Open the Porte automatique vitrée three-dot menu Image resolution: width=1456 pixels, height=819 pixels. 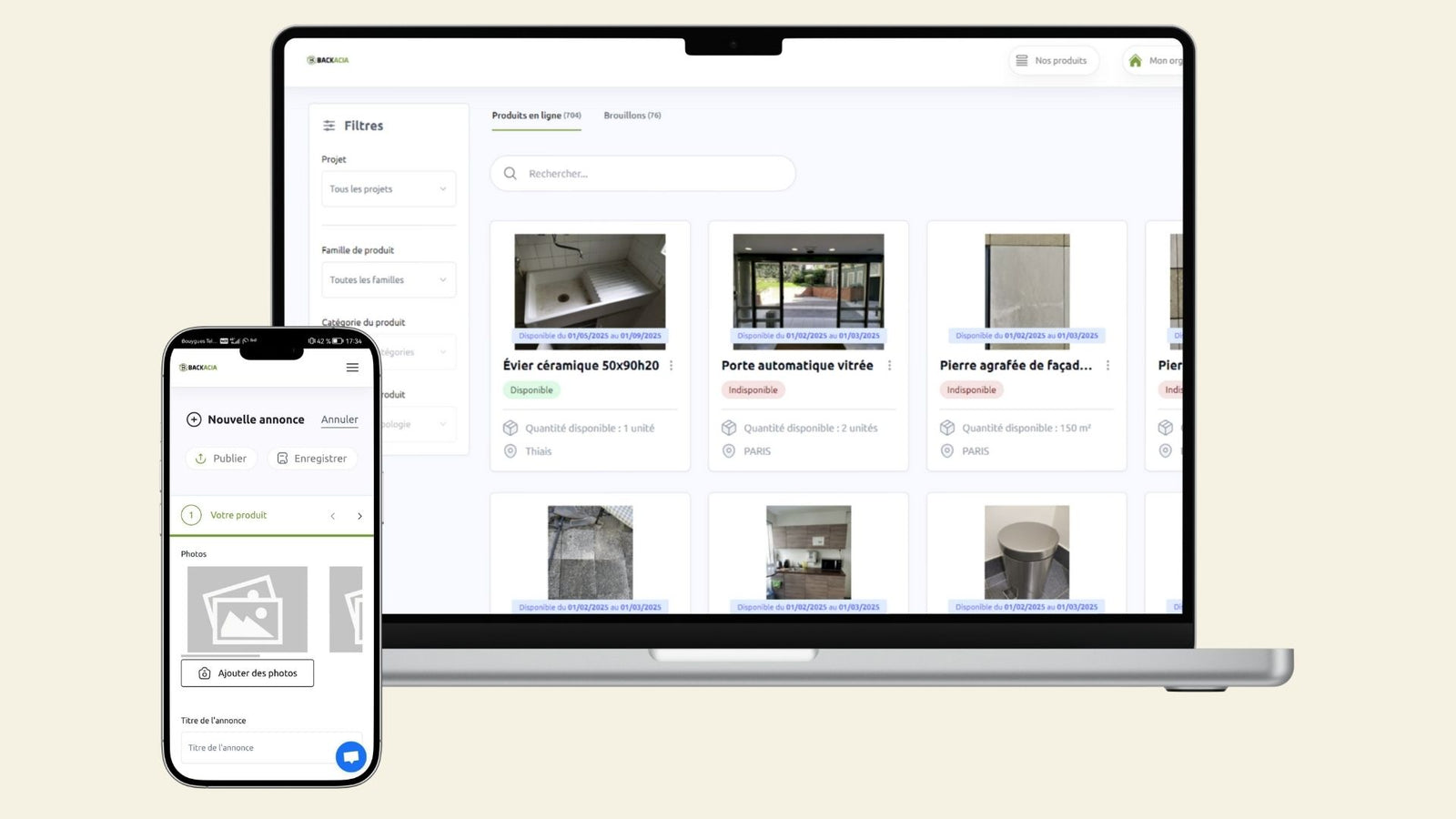pyautogui.click(x=890, y=366)
